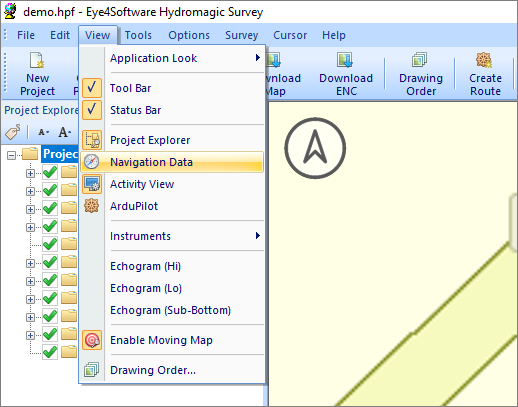Collapse the root Project tree node
Image resolution: width=518 pixels, height=407 pixels.
point(11,155)
